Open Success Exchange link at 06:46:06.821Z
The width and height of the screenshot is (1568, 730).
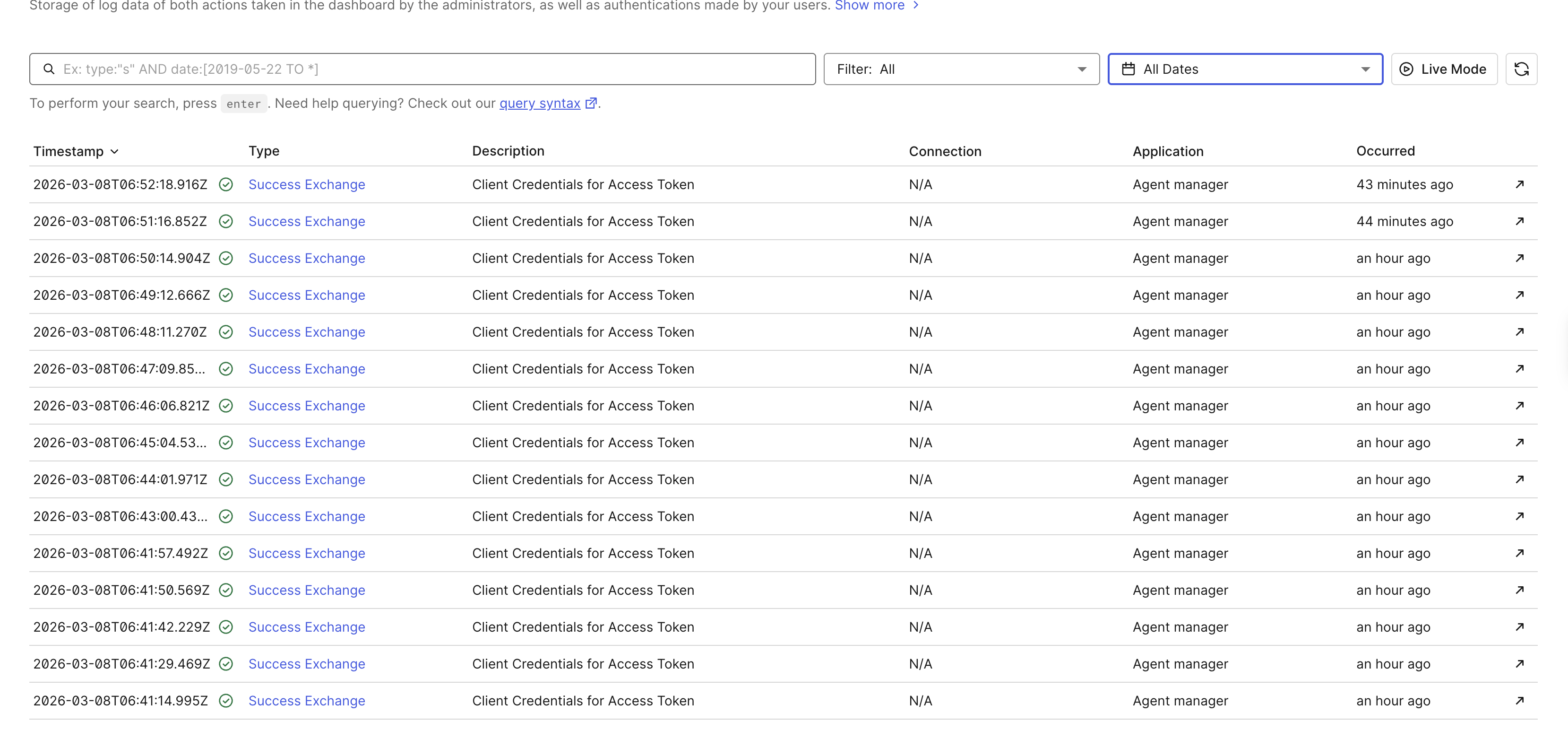(306, 406)
